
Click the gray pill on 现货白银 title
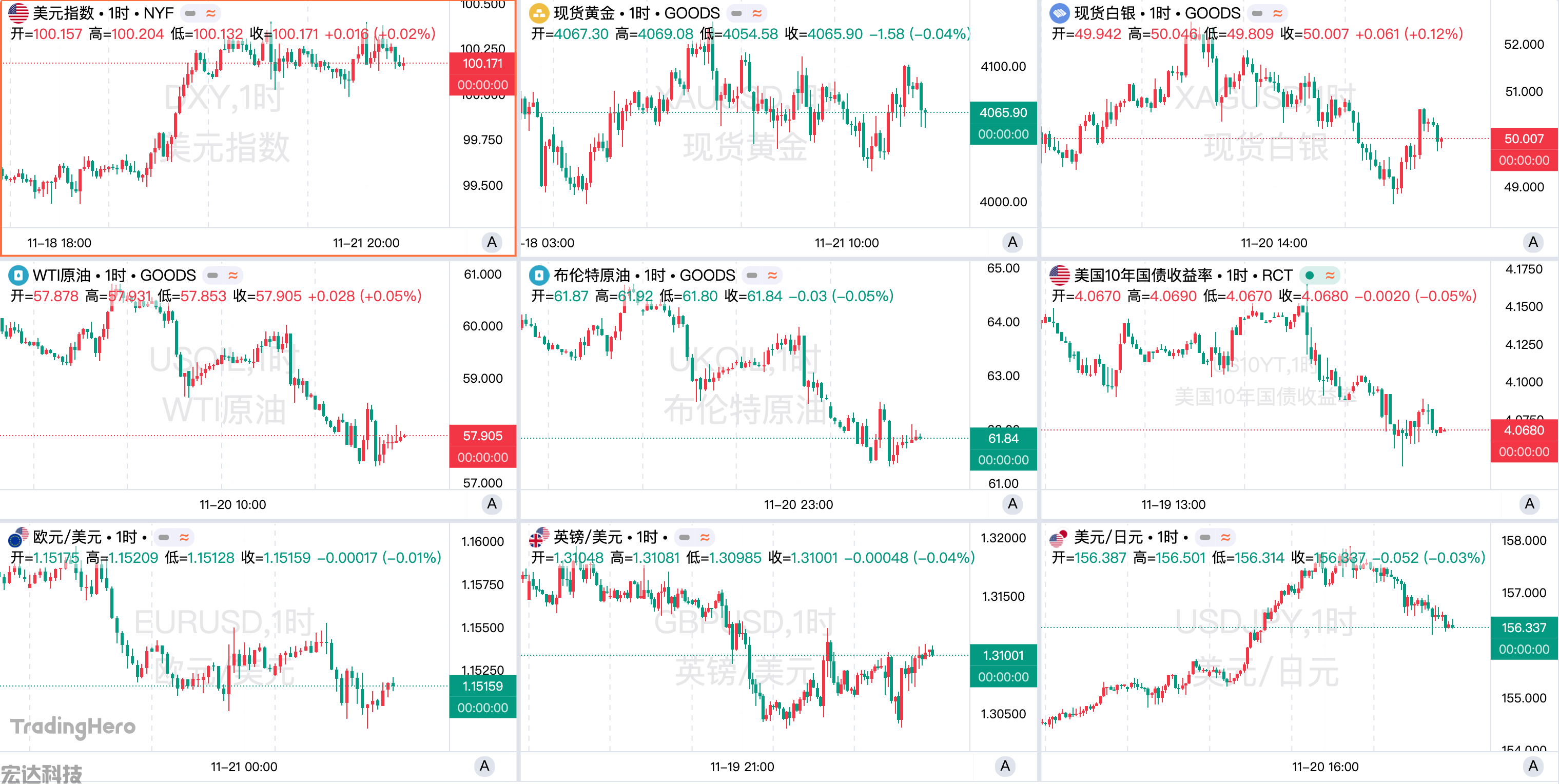(x=1257, y=13)
